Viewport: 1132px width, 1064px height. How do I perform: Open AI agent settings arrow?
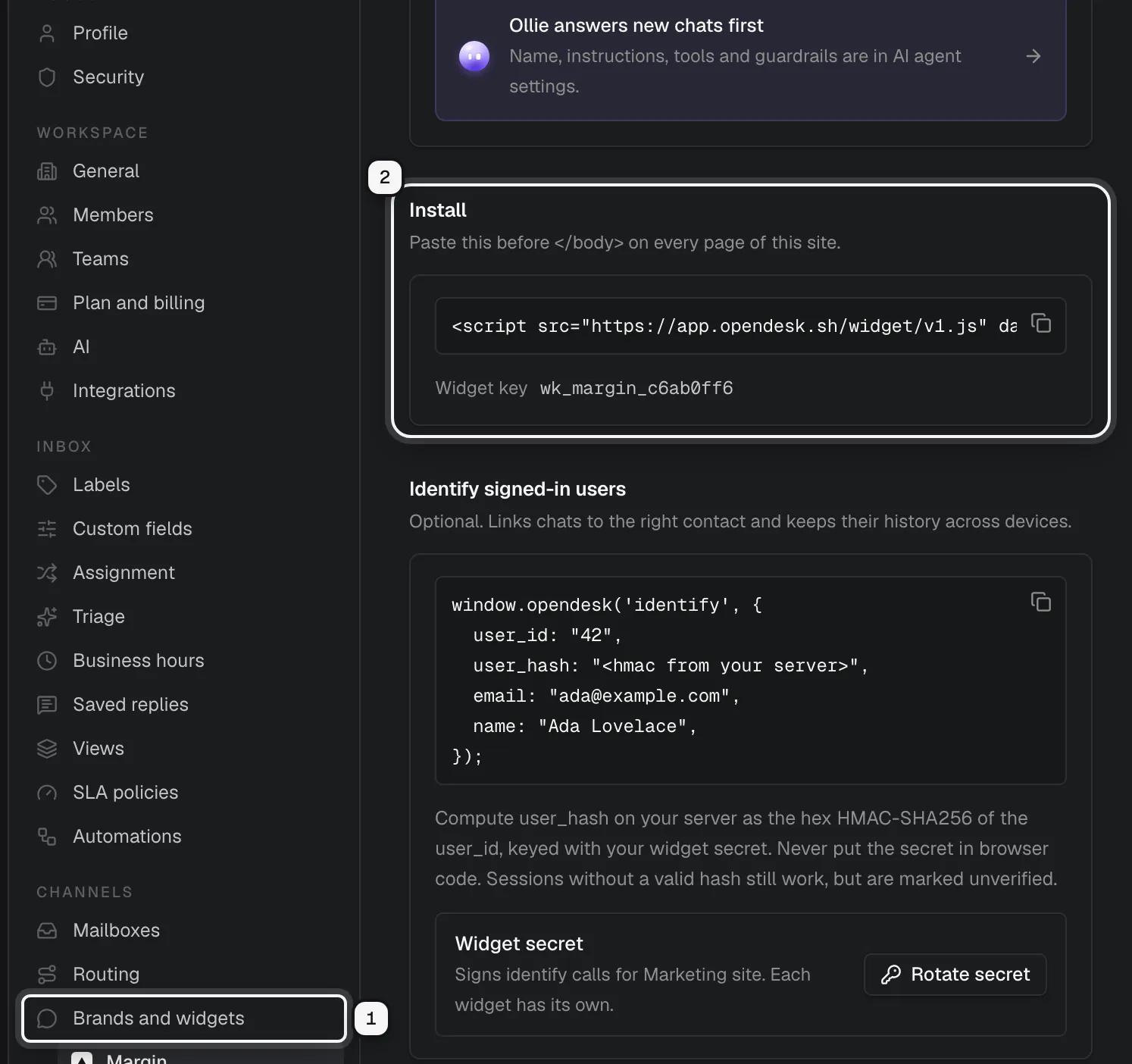point(1033,56)
